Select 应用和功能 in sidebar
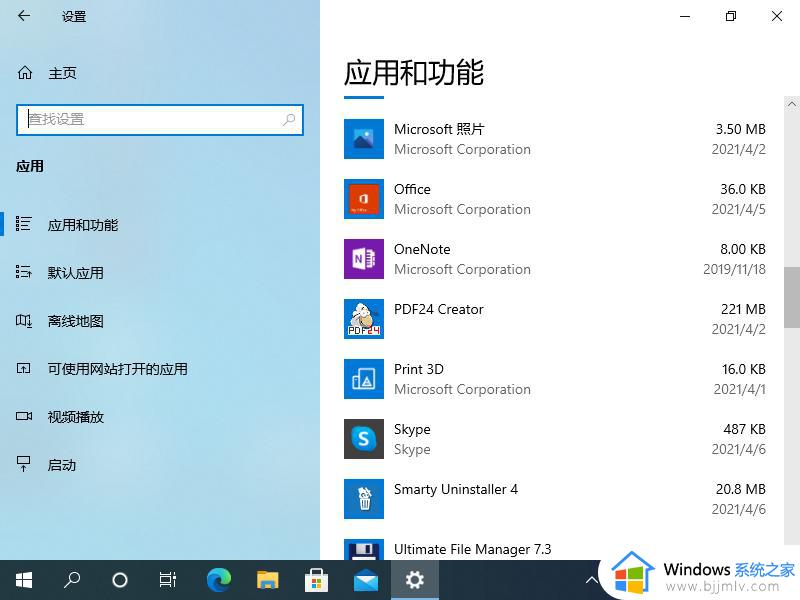The width and height of the screenshot is (800, 600). [x=83, y=225]
